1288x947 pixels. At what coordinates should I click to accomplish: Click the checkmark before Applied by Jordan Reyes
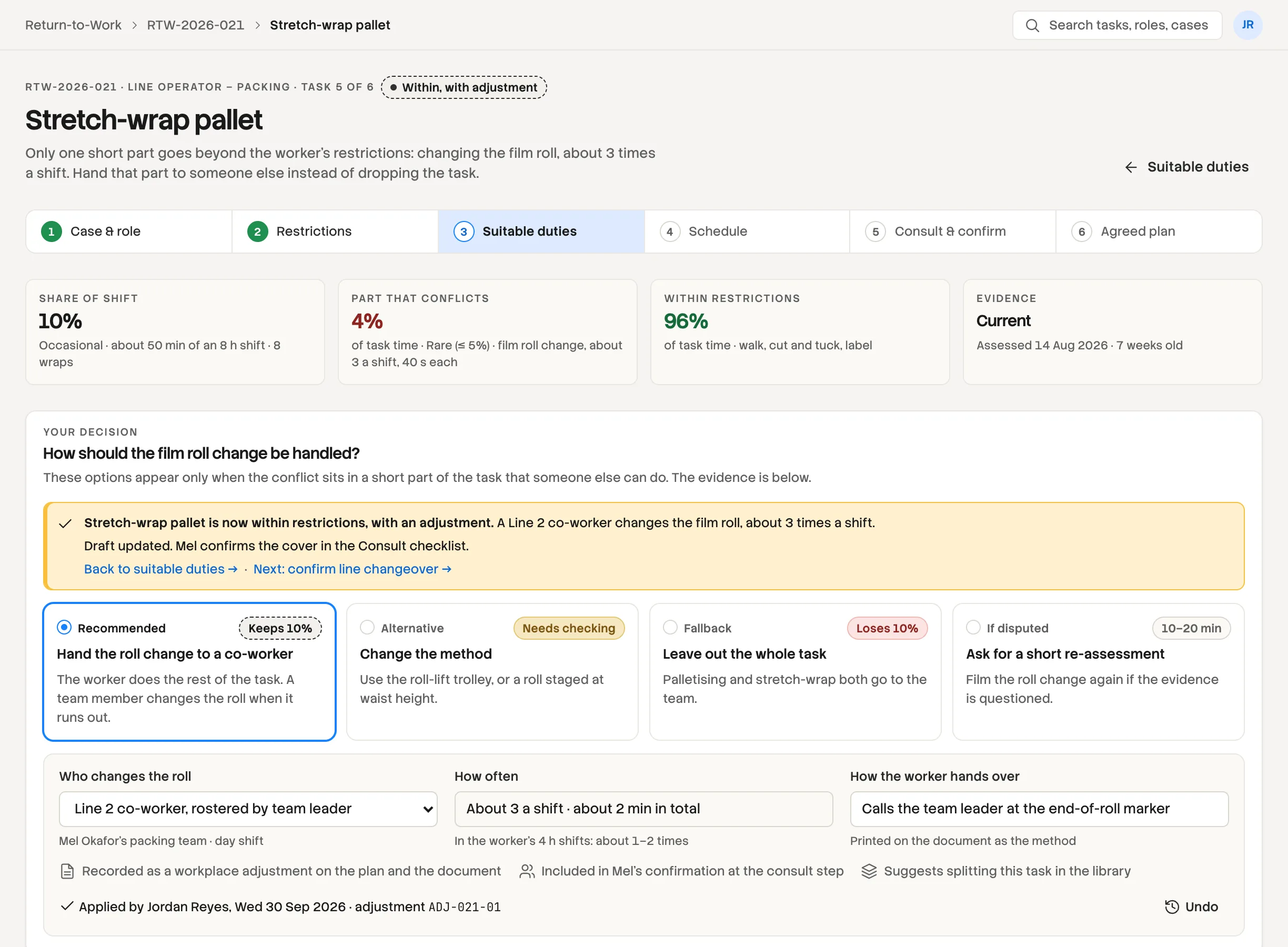[x=67, y=906]
